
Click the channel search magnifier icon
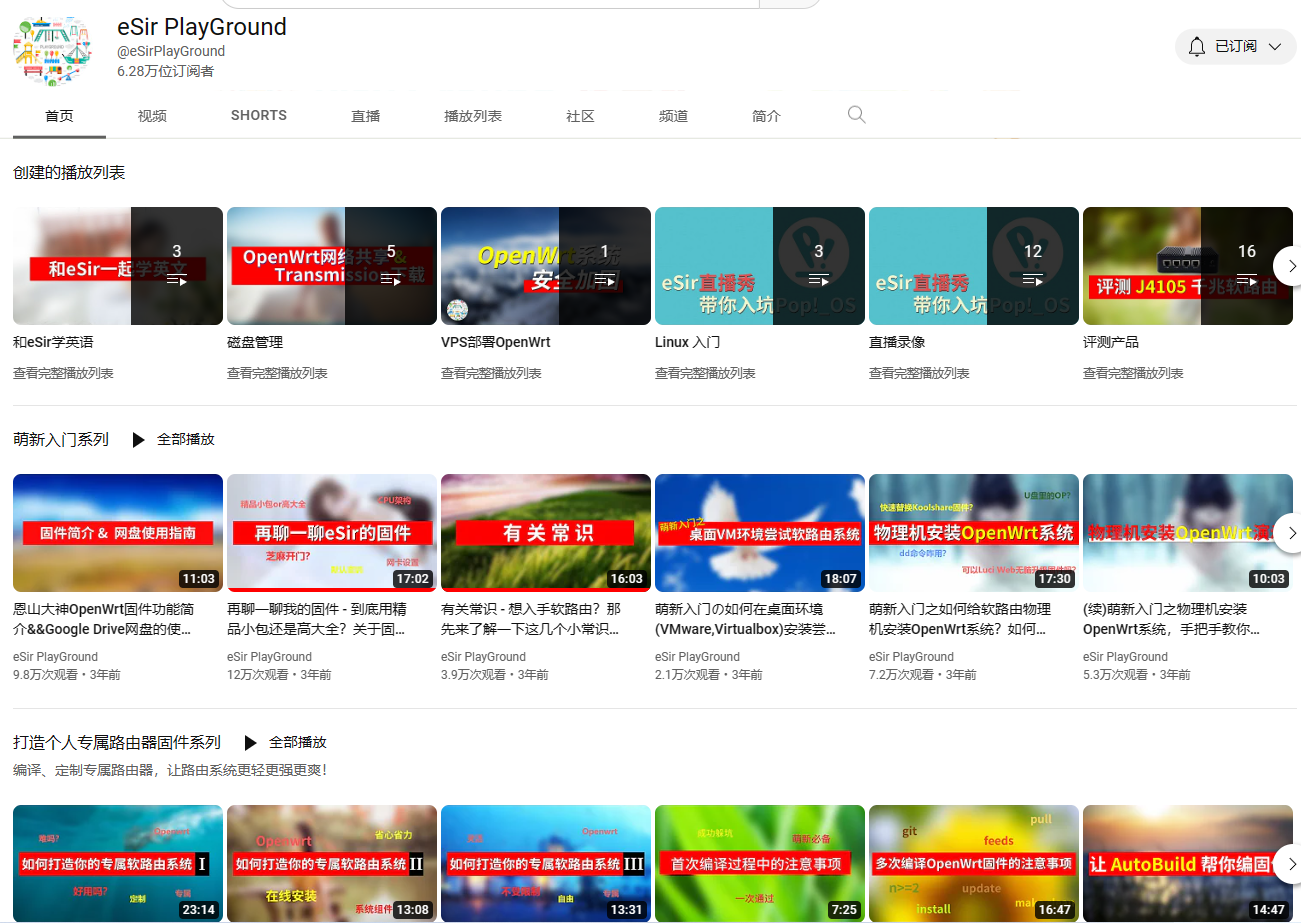[856, 115]
